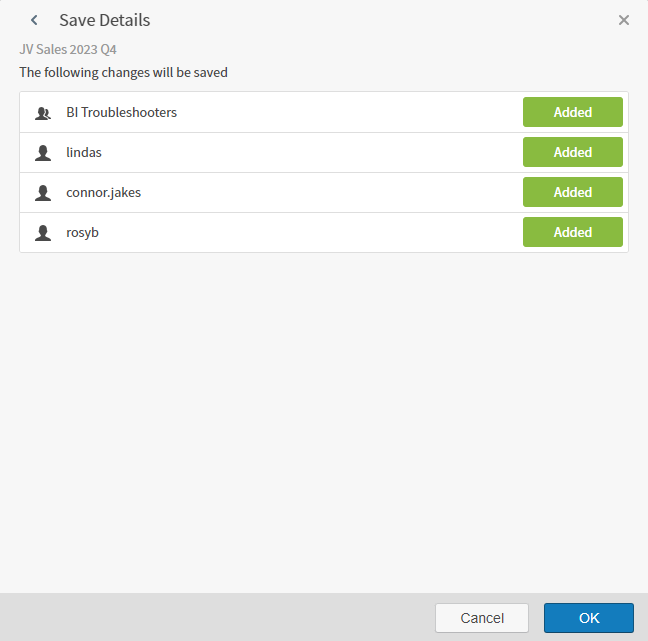This screenshot has height=641, width=648.
Task: Close the Save Details dialog with X
Action: click(x=624, y=20)
